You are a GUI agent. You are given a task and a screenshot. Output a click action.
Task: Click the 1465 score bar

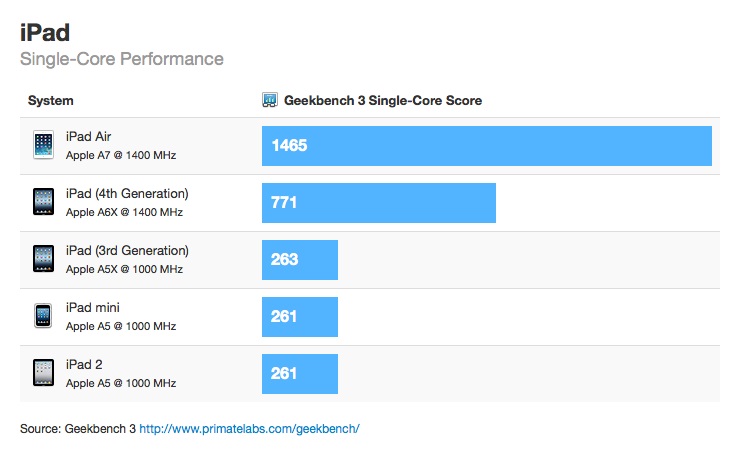[x=486, y=145]
